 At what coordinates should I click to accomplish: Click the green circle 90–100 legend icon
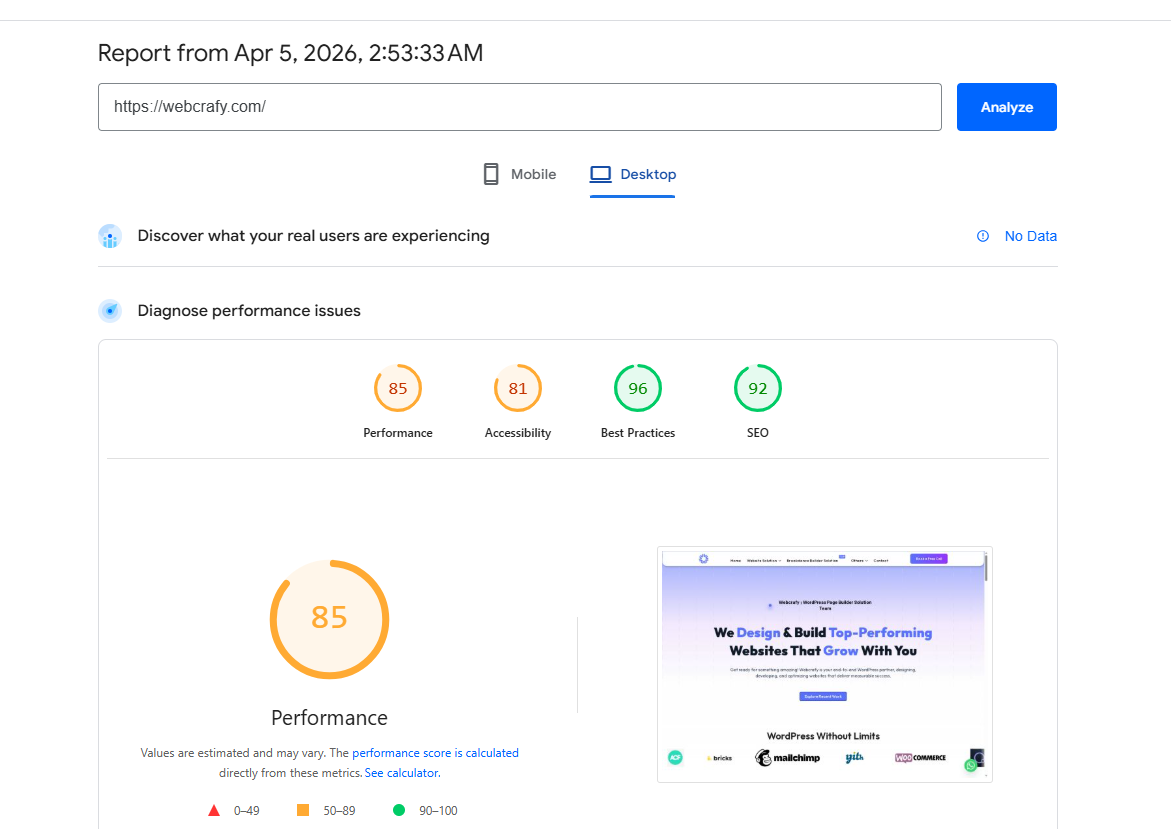point(399,810)
